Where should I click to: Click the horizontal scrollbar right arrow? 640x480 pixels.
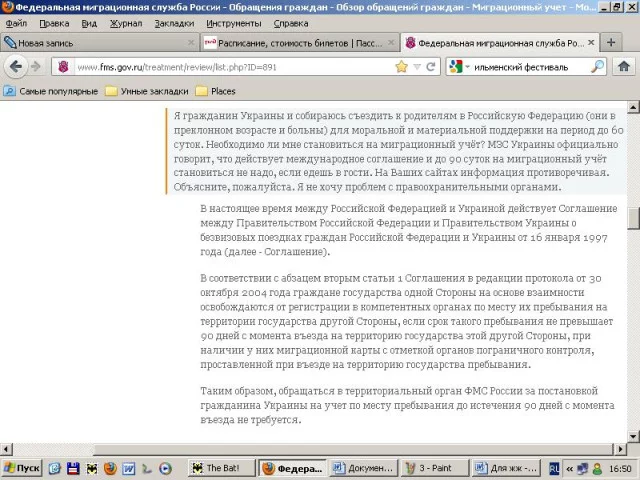620,449
